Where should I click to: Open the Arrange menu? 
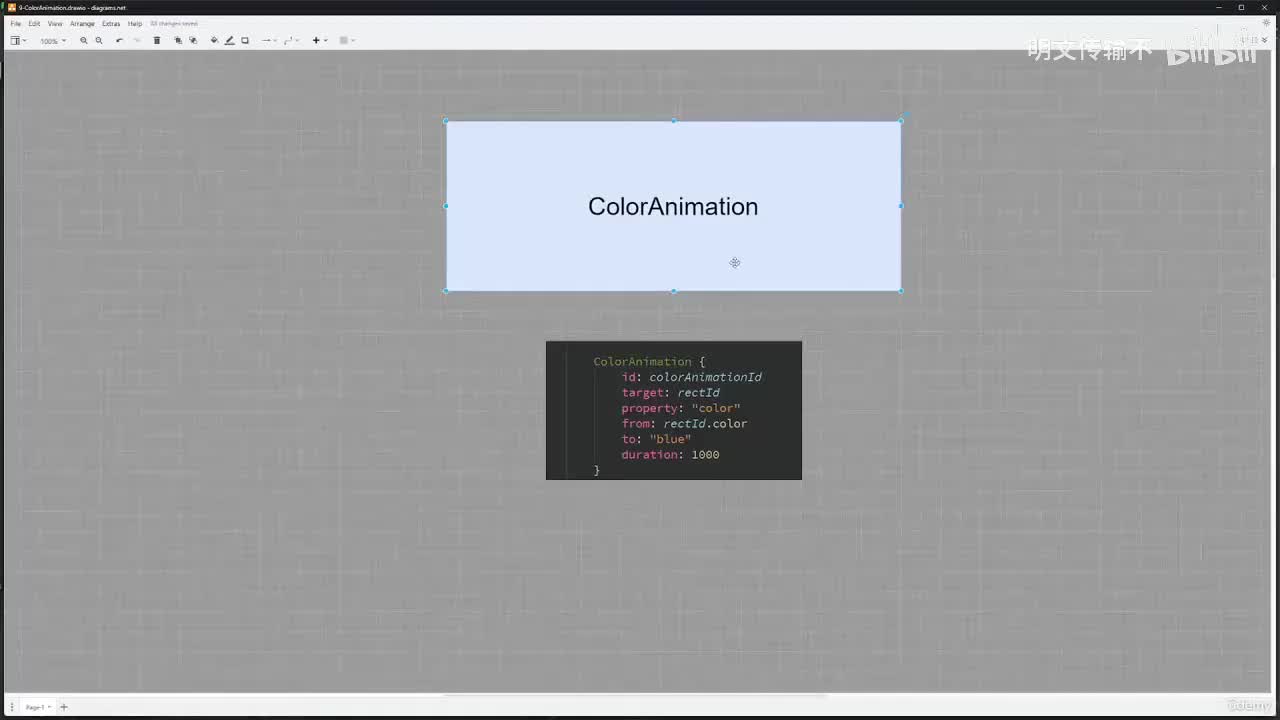click(82, 23)
